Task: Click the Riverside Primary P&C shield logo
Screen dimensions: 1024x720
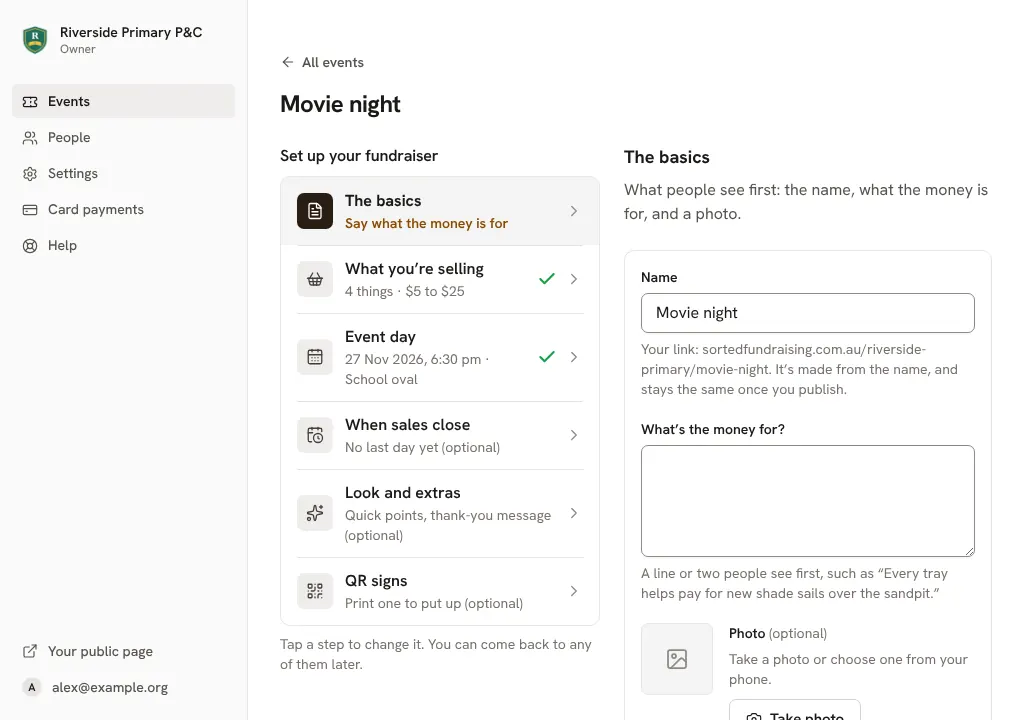Action: click(x=35, y=40)
